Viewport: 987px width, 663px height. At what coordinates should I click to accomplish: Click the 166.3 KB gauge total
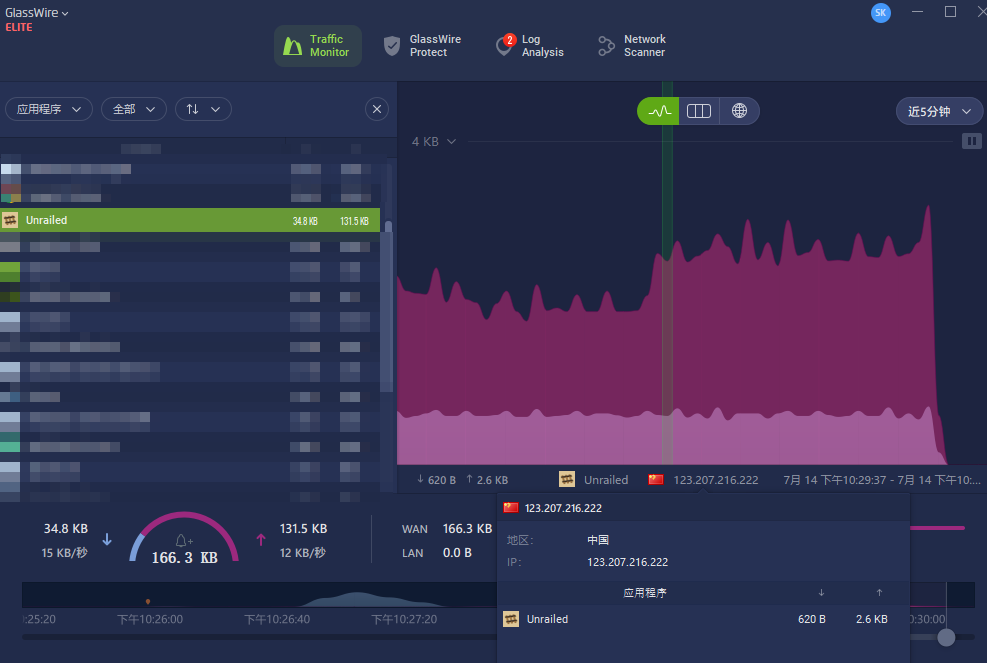184,558
